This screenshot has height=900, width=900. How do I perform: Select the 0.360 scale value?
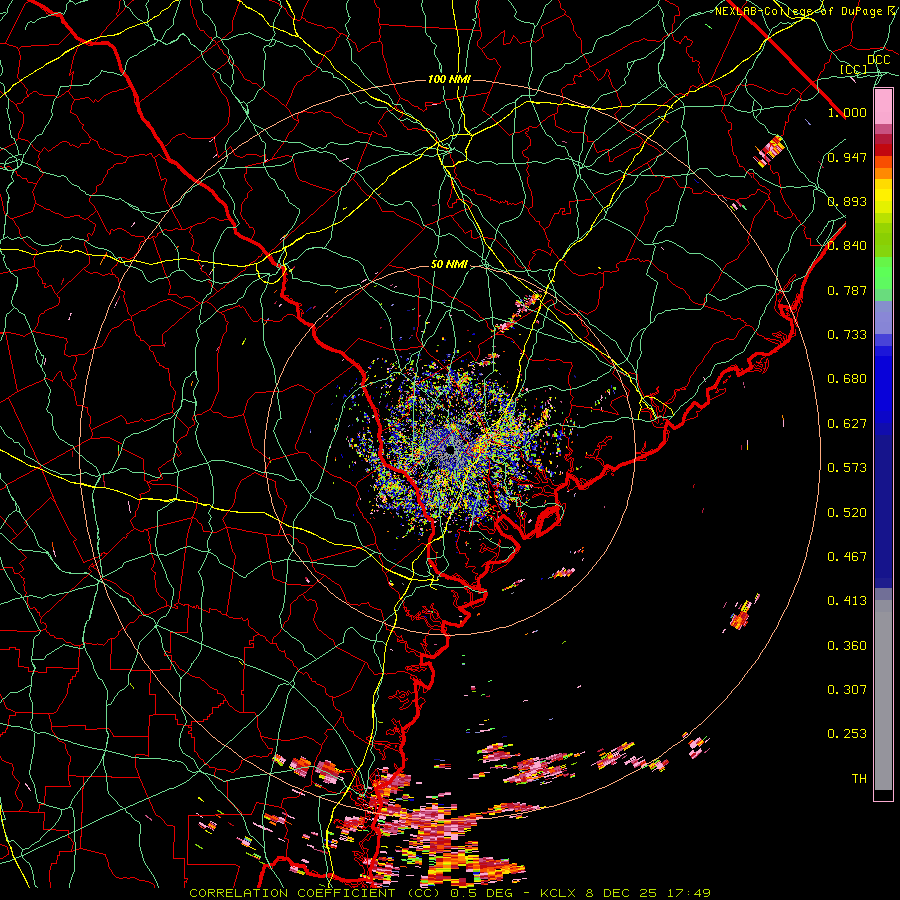pyautogui.click(x=847, y=646)
